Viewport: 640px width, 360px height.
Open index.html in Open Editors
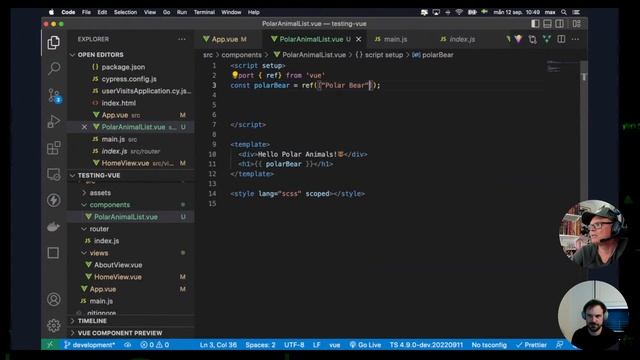point(118,103)
